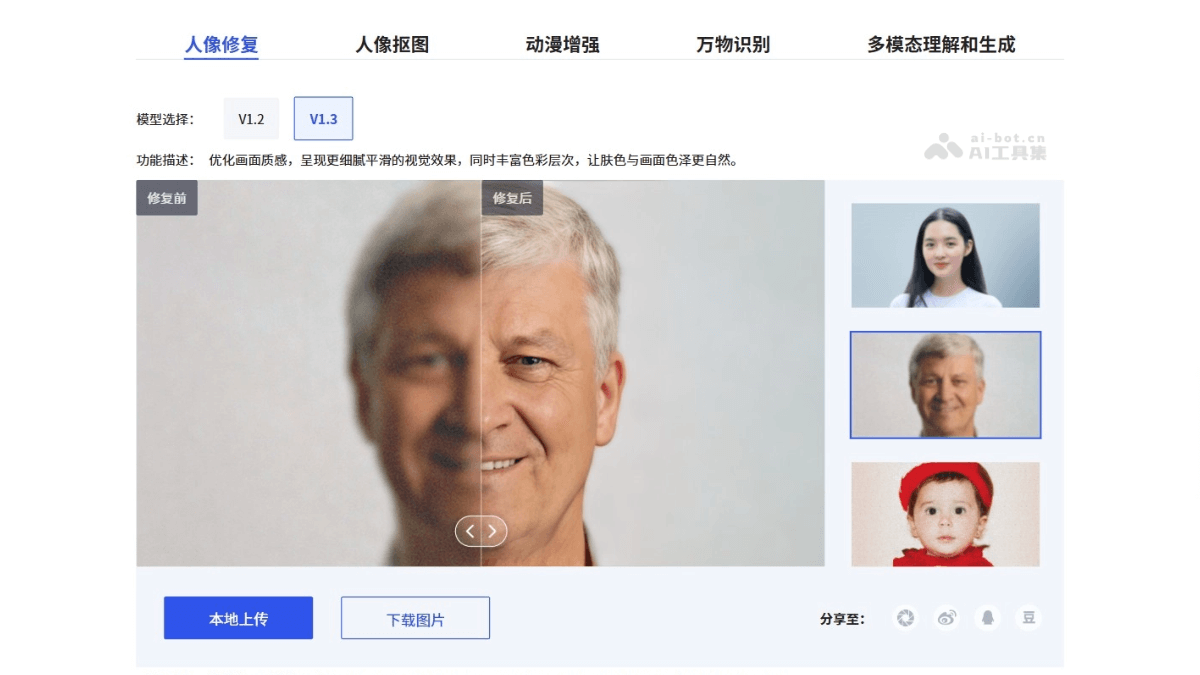Viewport: 1200px width, 675px height.
Task: Click the AI工具集 watermark logo
Action: click(x=985, y=147)
